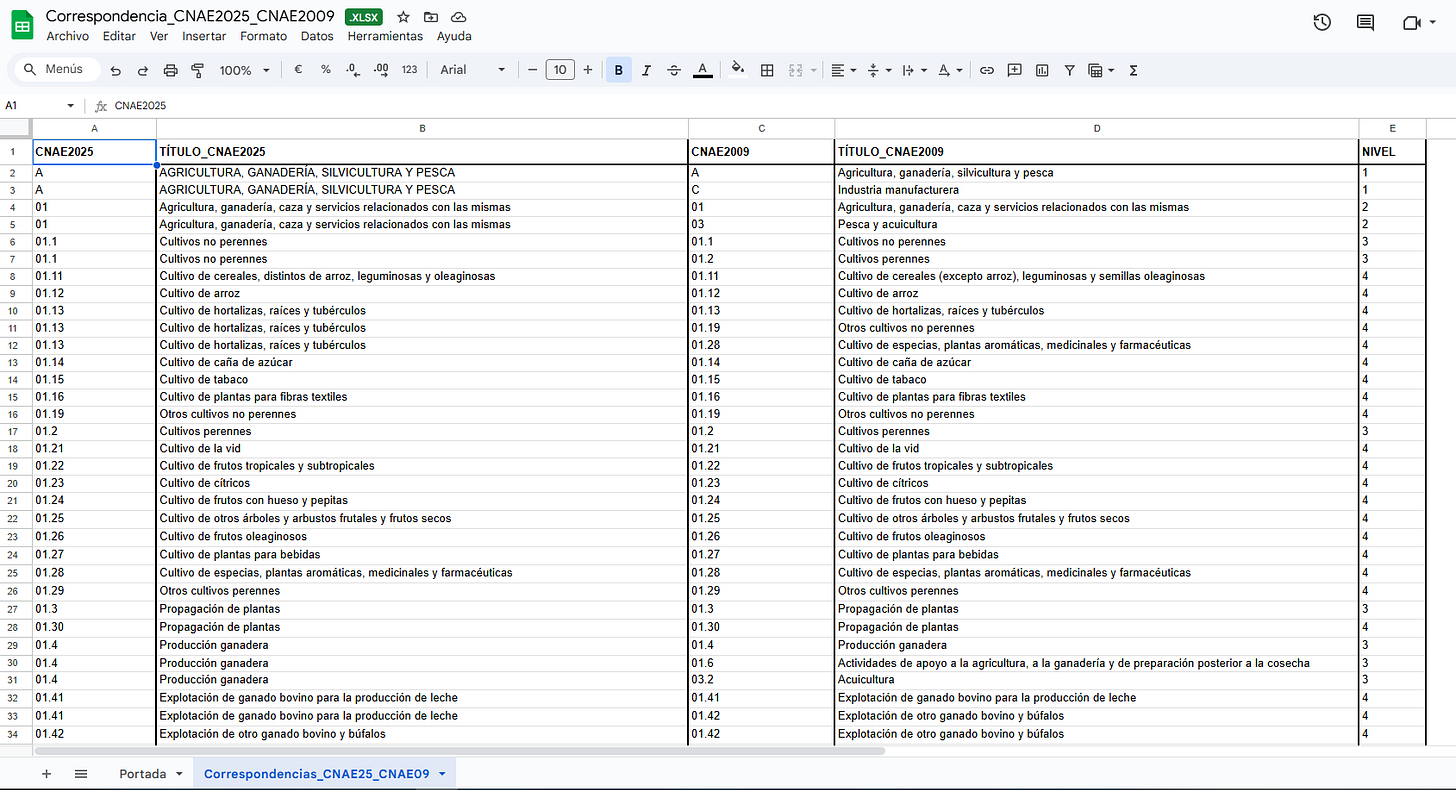The width and height of the screenshot is (1456, 790).
Task: Open horizontal align dropdown
Action: 843,70
